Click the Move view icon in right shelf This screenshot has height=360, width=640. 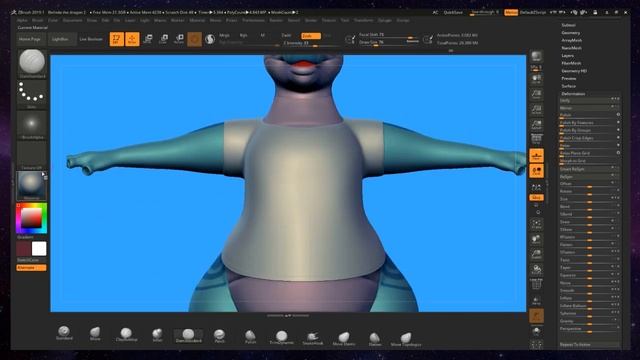536,239
